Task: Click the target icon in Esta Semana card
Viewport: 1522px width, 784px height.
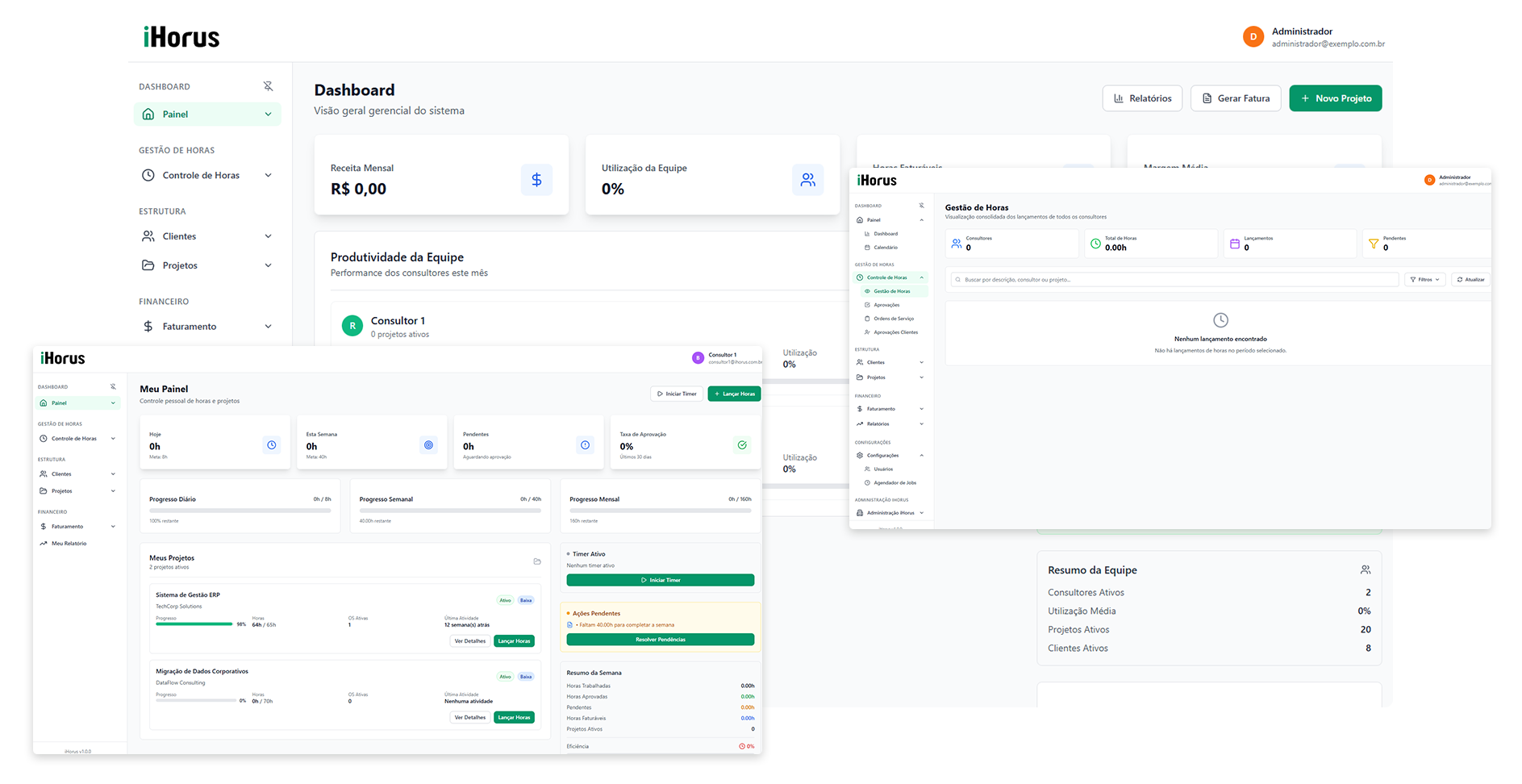Action: [x=428, y=444]
